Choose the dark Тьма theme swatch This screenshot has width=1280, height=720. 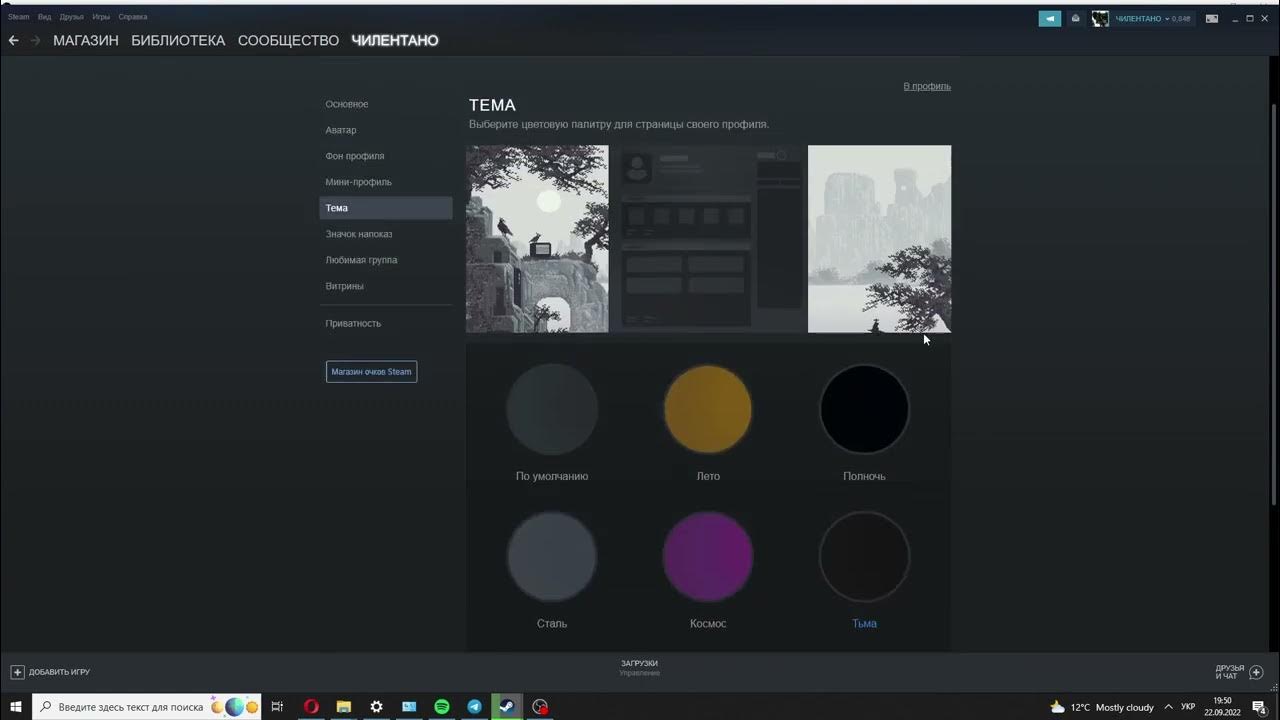[x=864, y=556]
